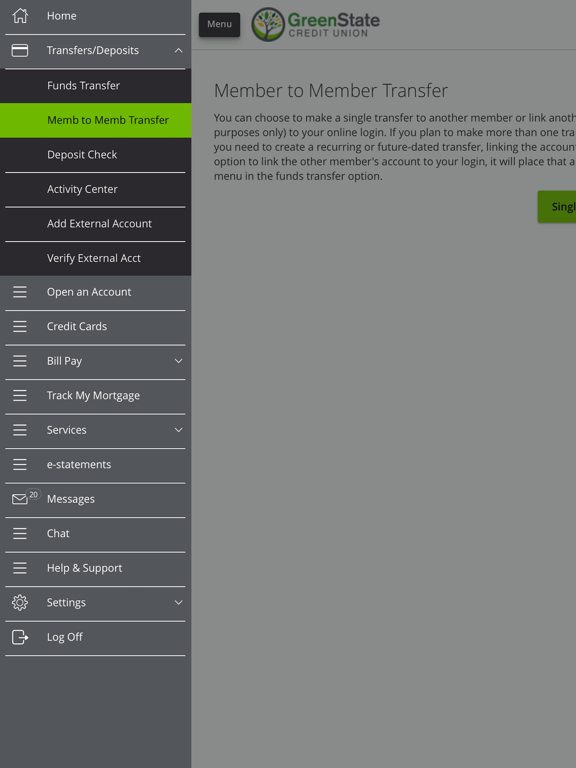Viewport: 576px width, 768px height.
Task: Open Track My Mortgage label
Action: (x=94, y=395)
